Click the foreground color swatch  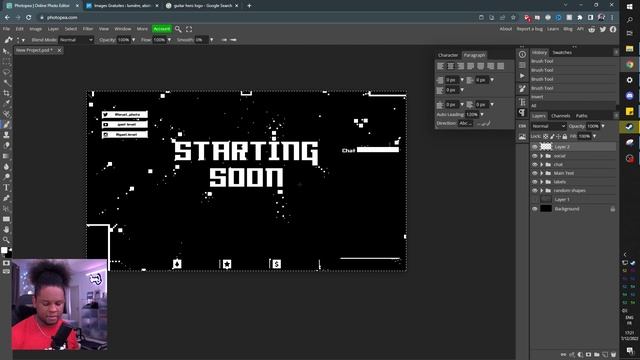coord(4,250)
